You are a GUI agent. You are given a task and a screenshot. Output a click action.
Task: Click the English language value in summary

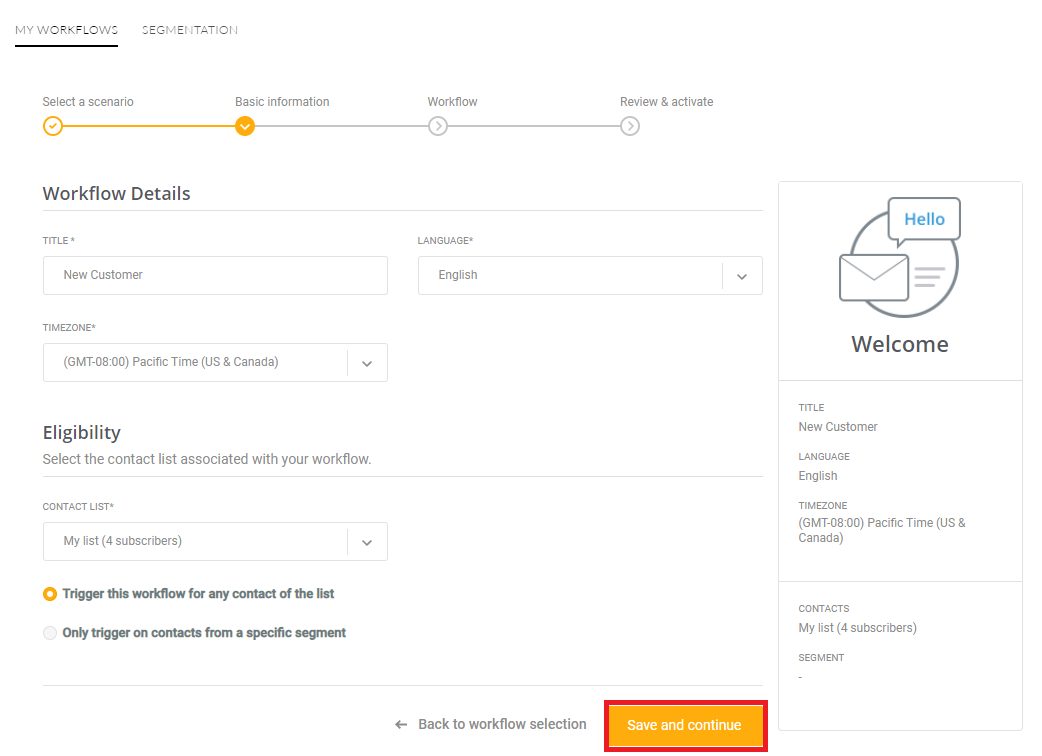(817, 476)
